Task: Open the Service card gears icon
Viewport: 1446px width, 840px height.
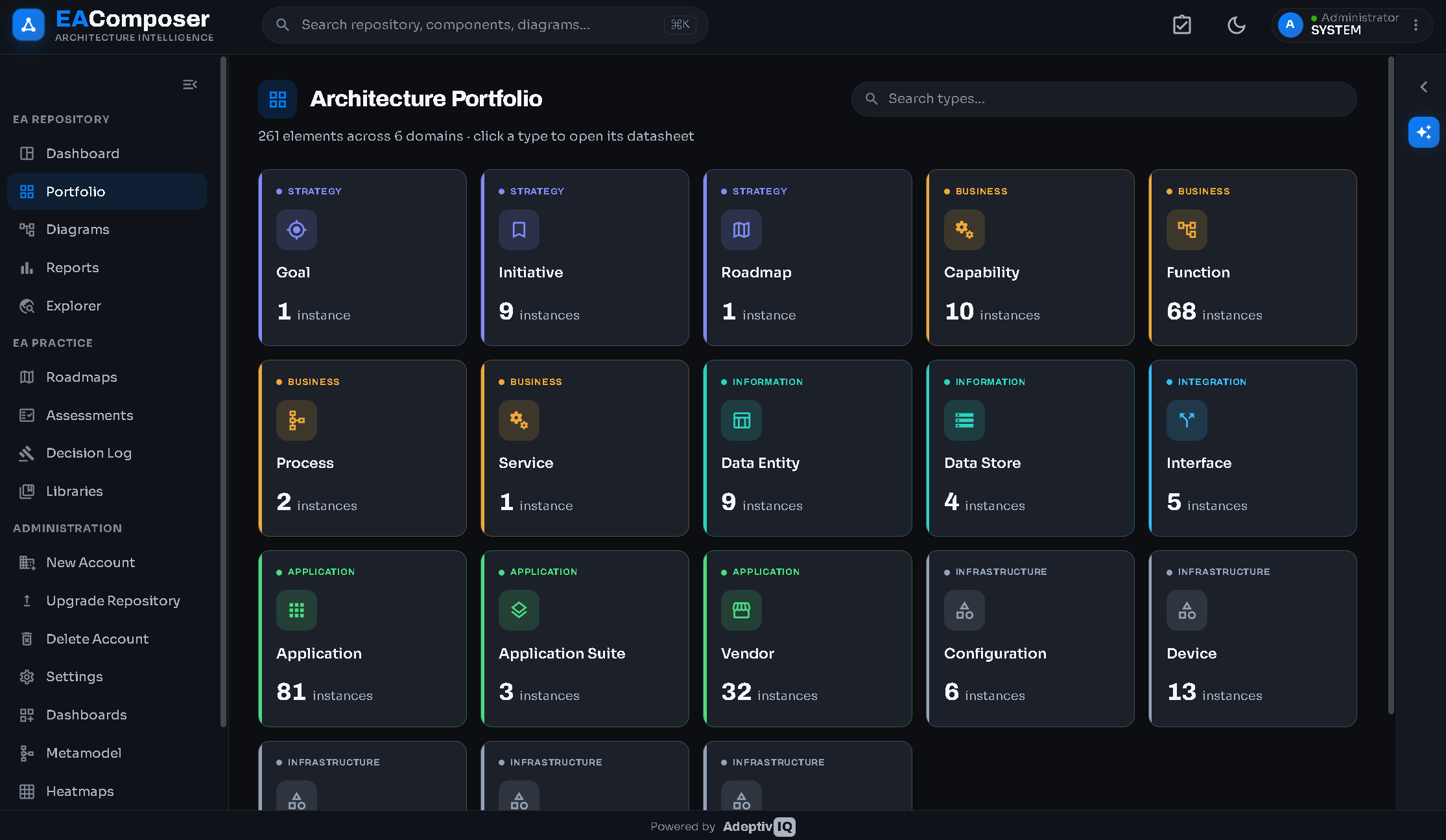Action: click(519, 420)
